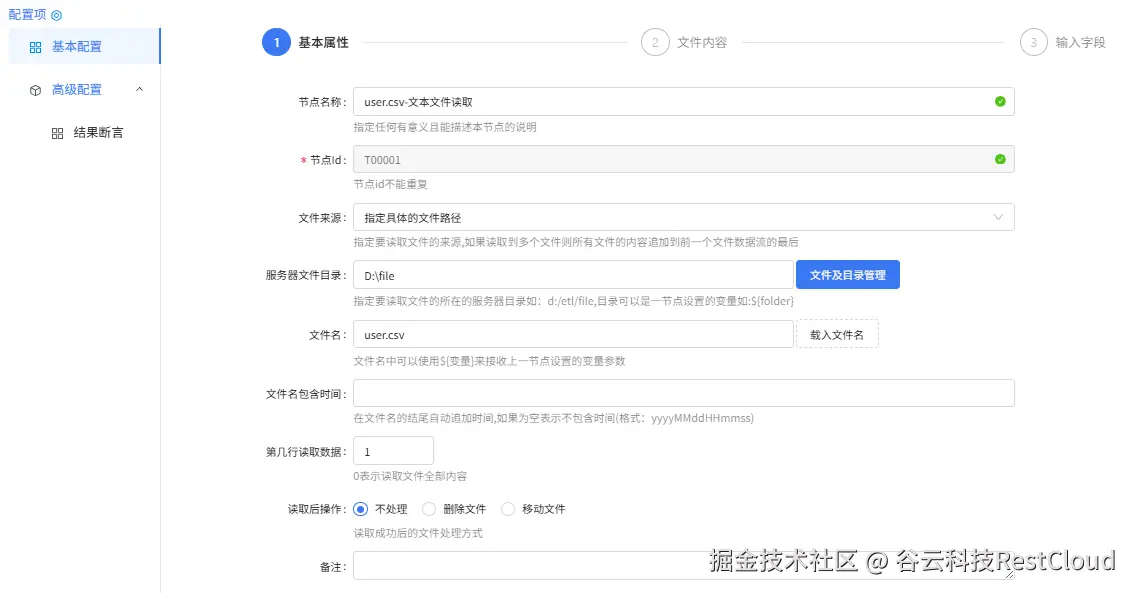The image size is (1135, 593).
Task: Click the 文件名包含时间 input field
Action: (x=684, y=393)
